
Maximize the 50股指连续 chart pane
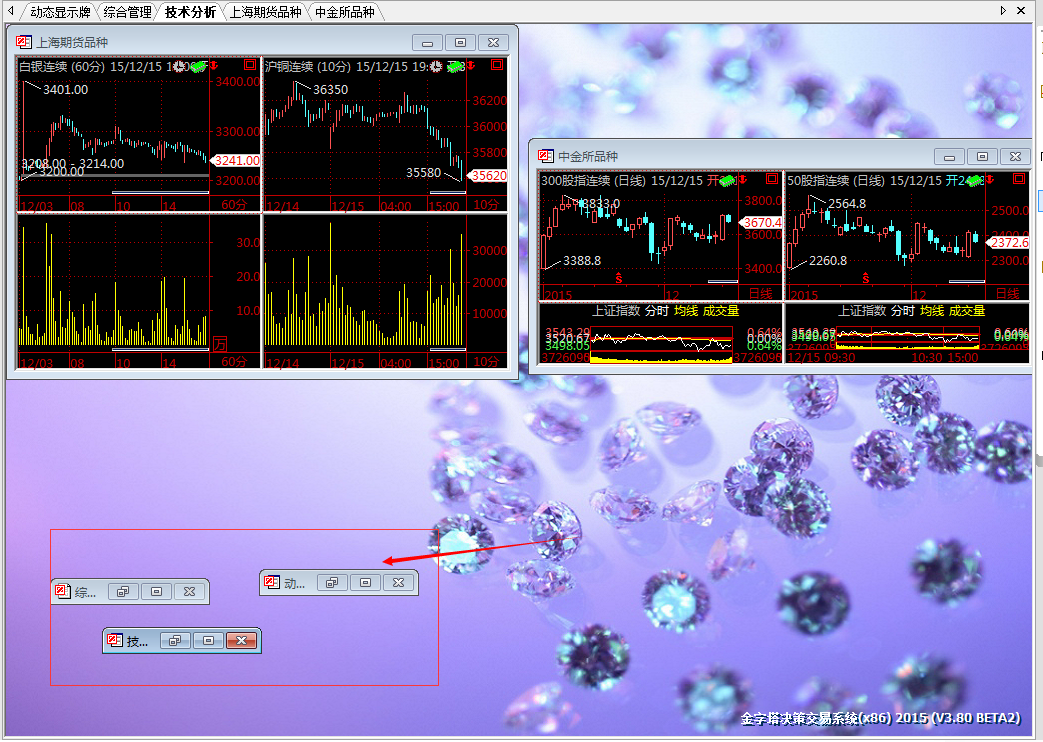1019,178
